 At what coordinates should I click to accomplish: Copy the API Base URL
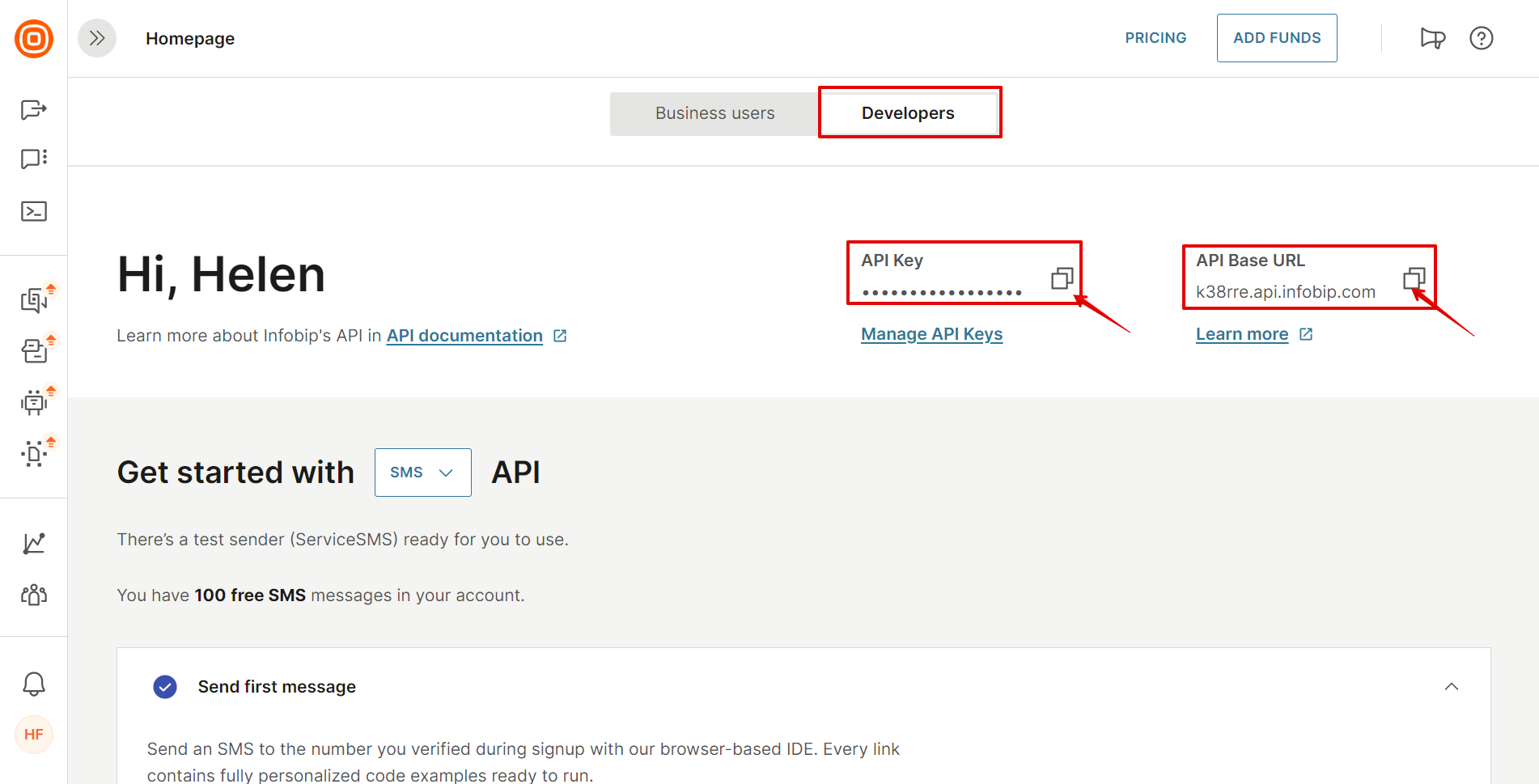tap(1414, 278)
